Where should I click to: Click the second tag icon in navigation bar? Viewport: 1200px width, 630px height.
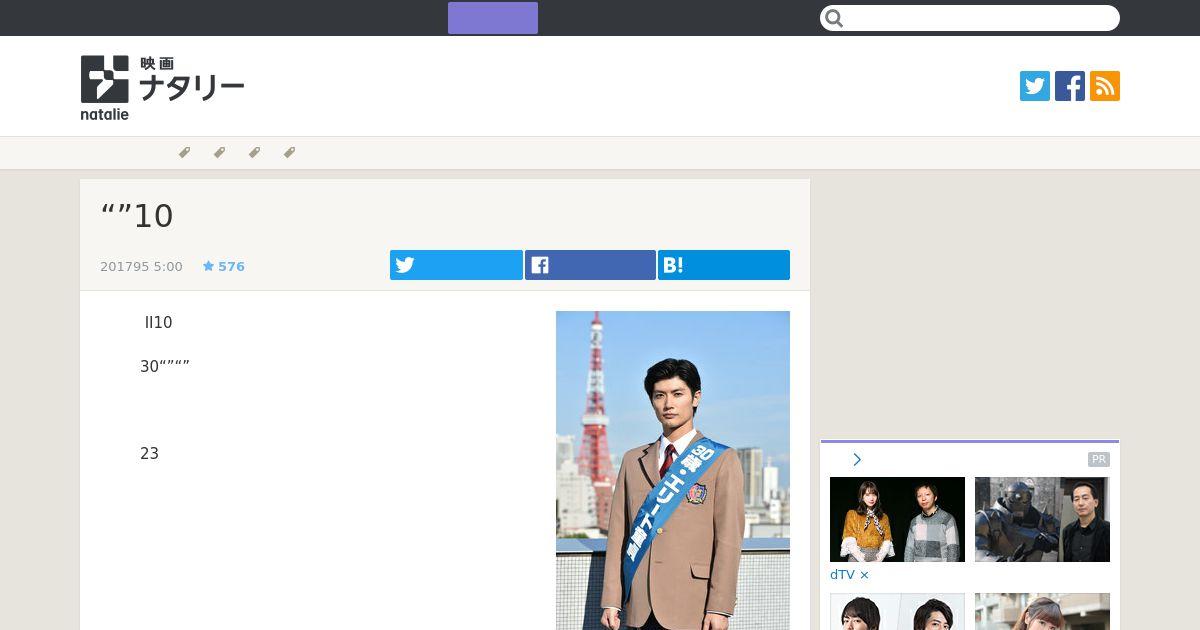click(219, 153)
